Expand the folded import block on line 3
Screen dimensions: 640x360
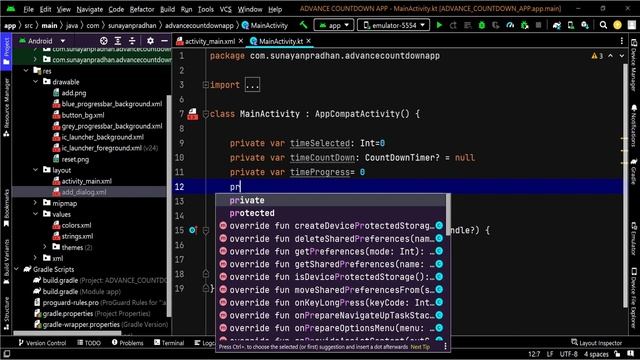coord(206,85)
